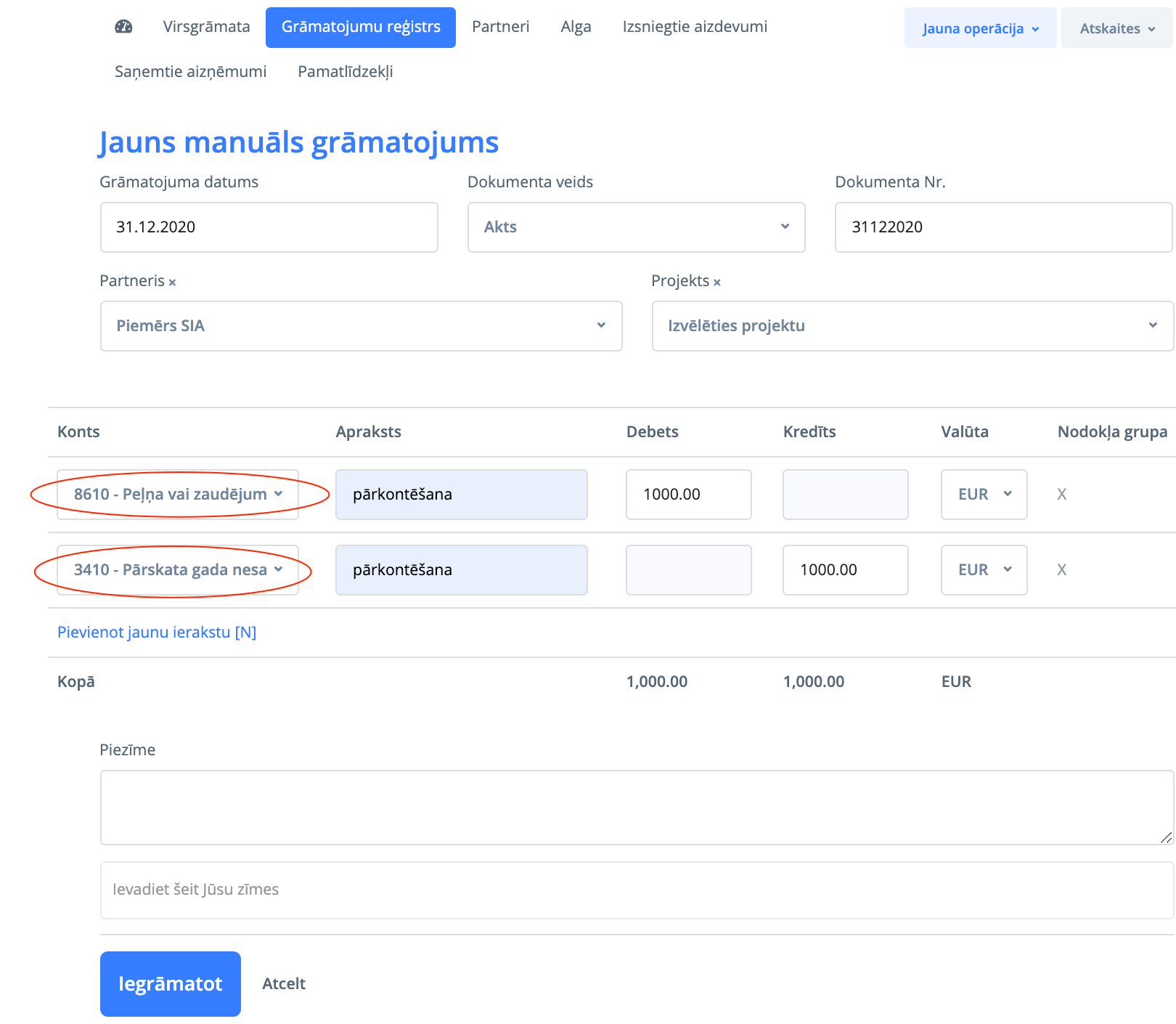Viewport: 1176px width, 1024px height.
Task: Open the dashboard gauge icon
Action: [123, 27]
